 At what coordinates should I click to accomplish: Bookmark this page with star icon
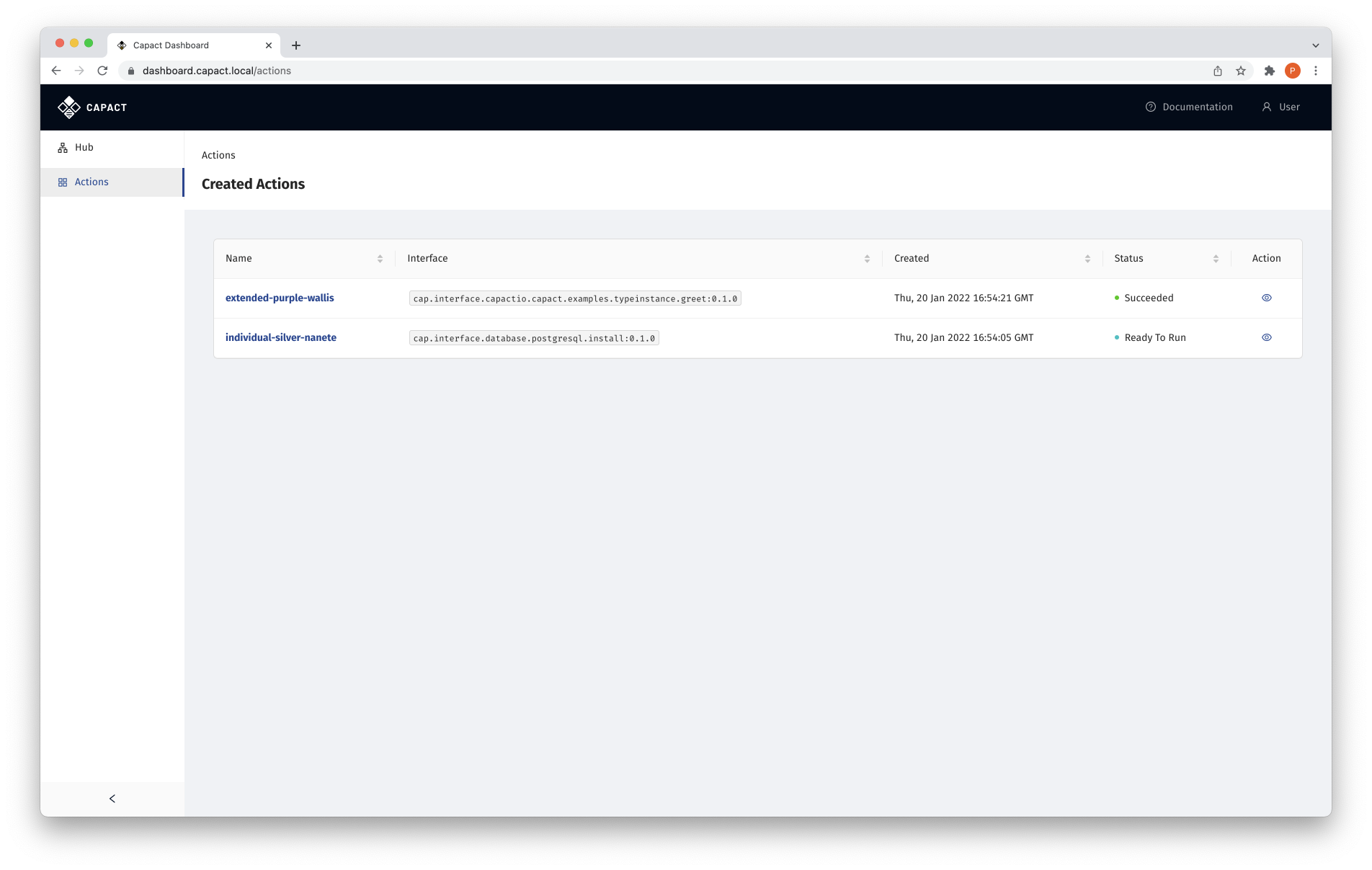[x=1241, y=71]
